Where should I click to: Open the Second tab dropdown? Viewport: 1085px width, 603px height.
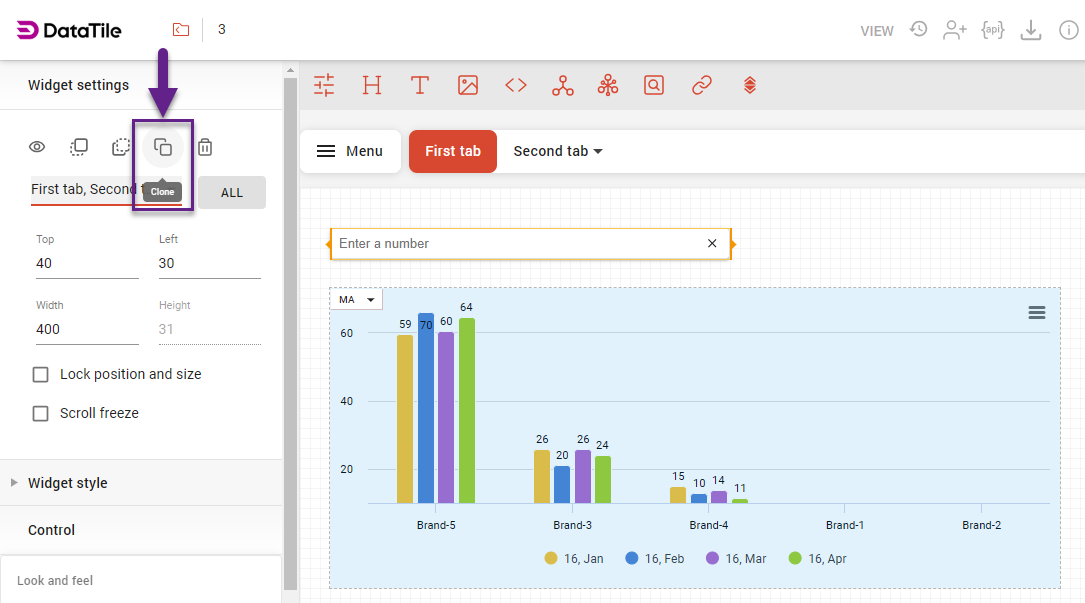click(x=558, y=151)
